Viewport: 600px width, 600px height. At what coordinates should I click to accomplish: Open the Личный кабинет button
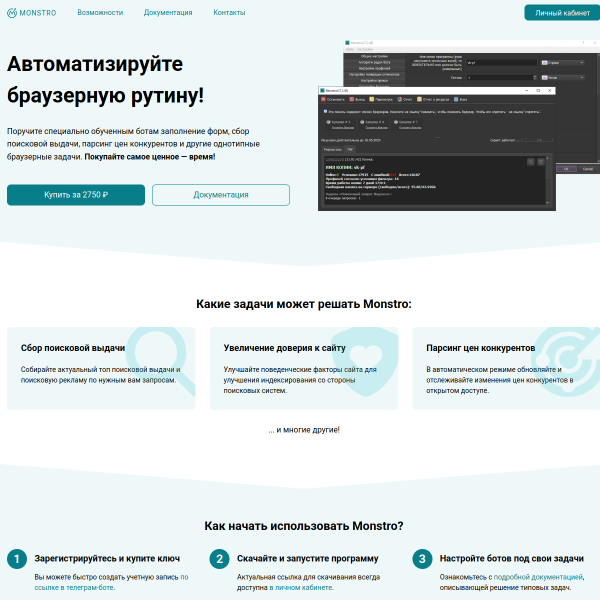point(562,13)
